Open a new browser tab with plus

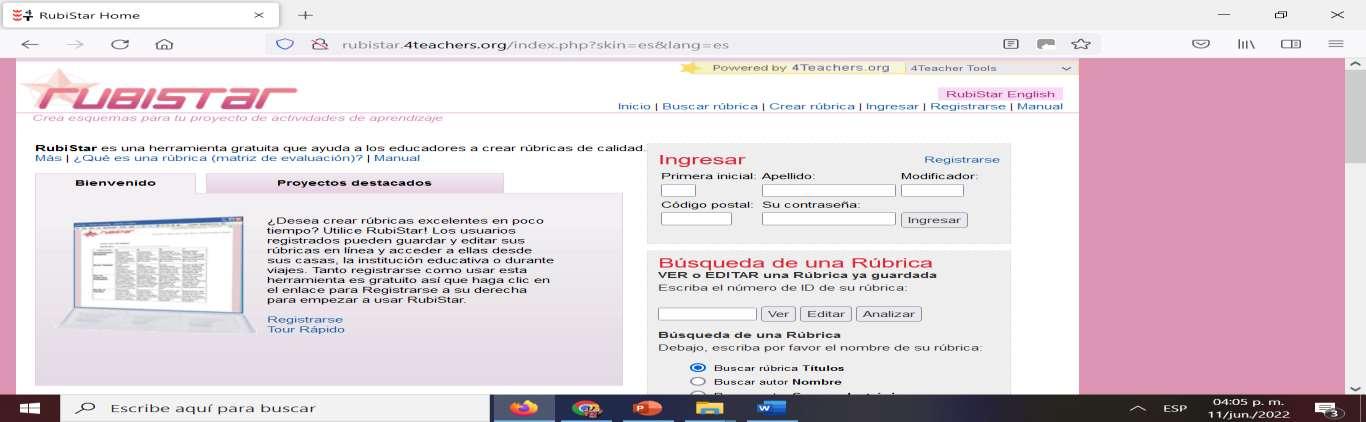pyautogui.click(x=306, y=15)
